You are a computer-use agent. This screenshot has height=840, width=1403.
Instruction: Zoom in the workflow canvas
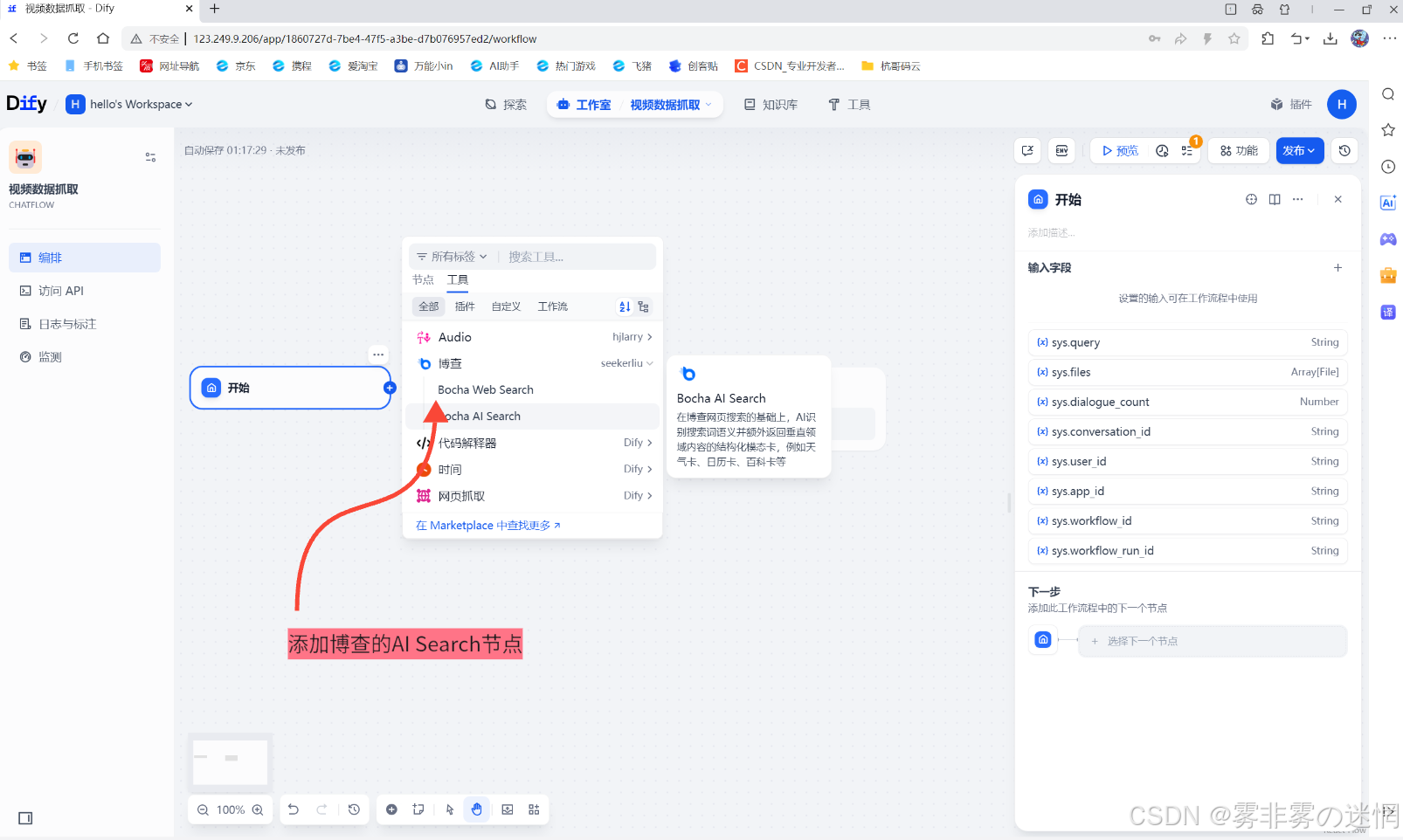258,809
